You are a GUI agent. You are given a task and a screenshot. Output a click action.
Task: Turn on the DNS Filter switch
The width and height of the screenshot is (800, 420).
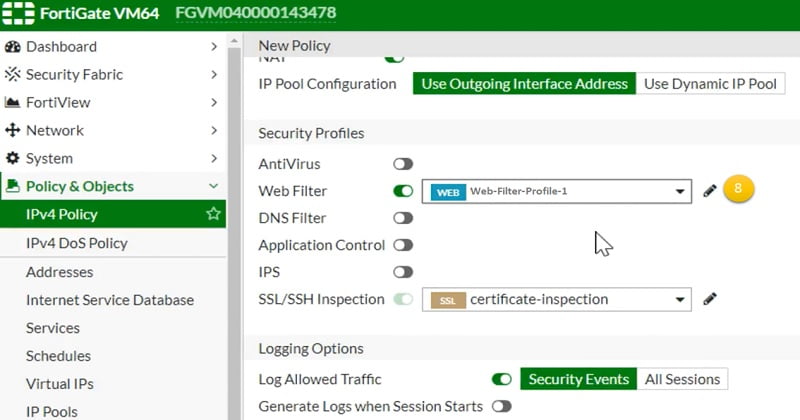403,218
